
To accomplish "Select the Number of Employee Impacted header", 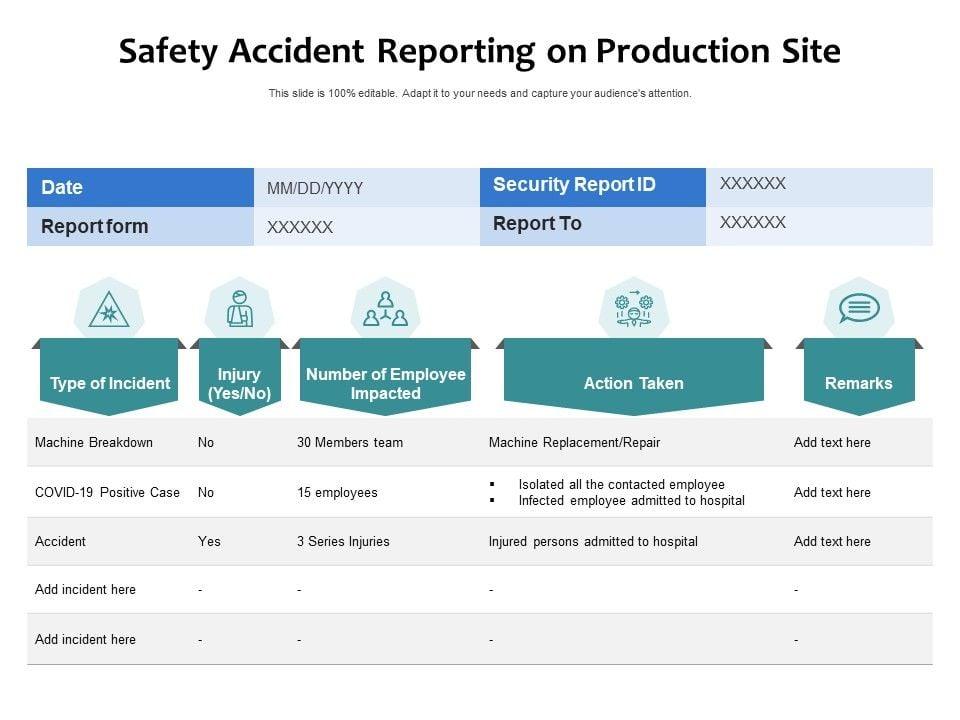I will tap(385, 383).
